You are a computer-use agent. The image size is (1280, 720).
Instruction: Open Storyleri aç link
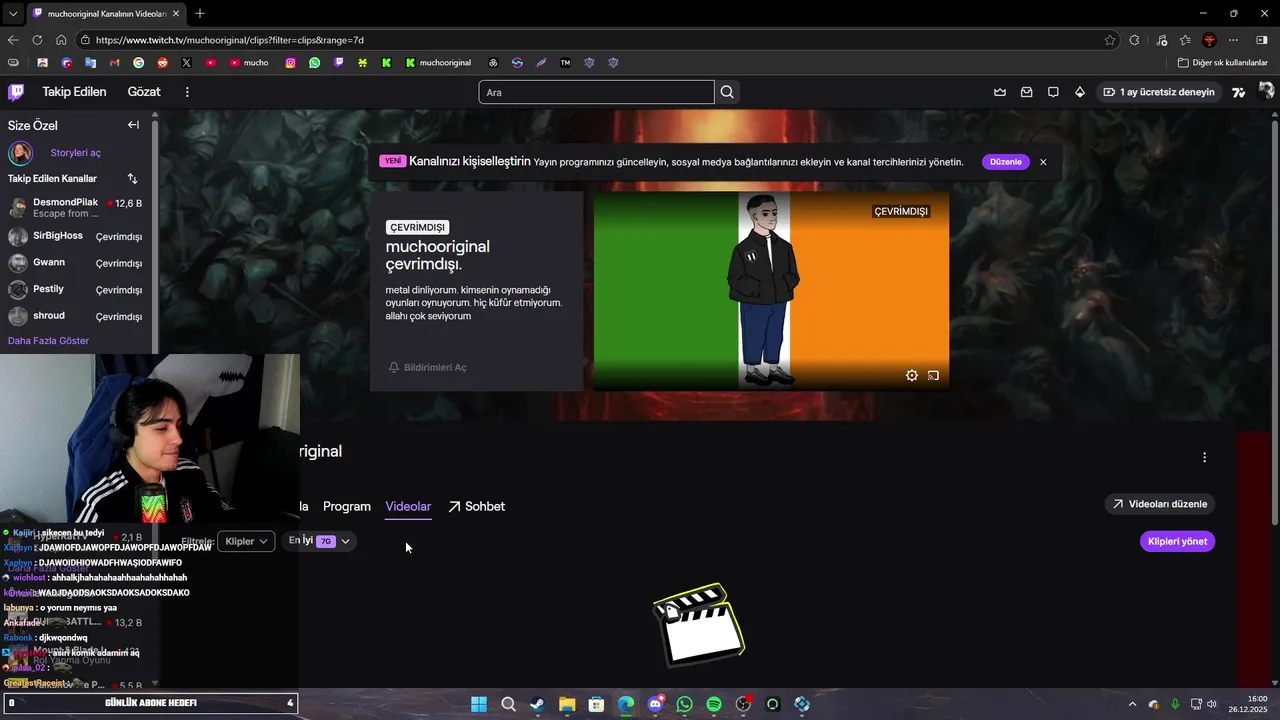tap(75, 153)
